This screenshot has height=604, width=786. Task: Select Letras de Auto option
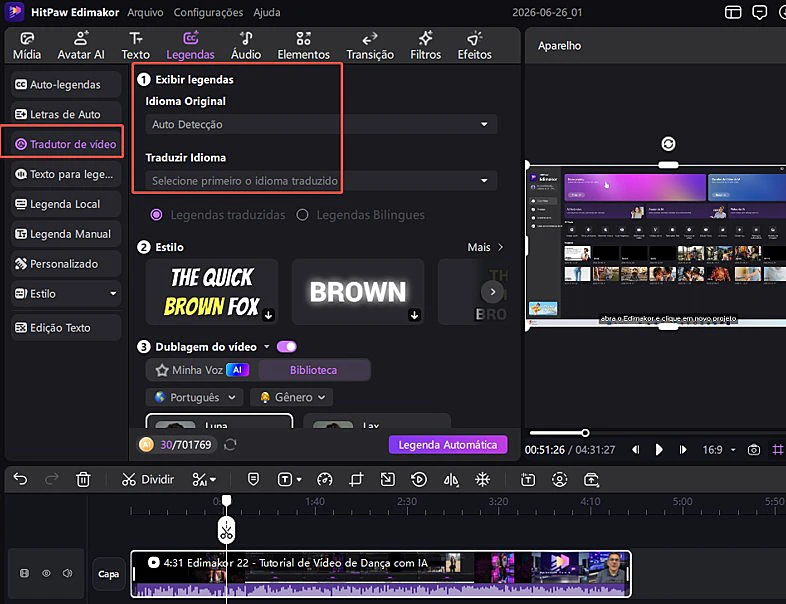[66, 114]
